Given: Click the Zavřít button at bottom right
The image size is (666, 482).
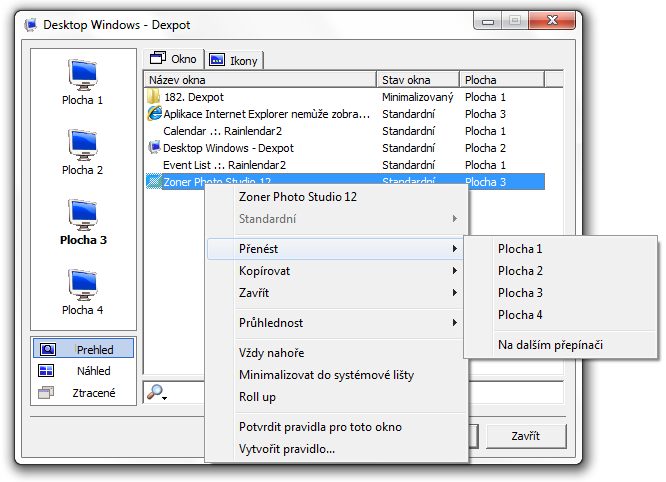Looking at the screenshot, I should tap(526, 436).
